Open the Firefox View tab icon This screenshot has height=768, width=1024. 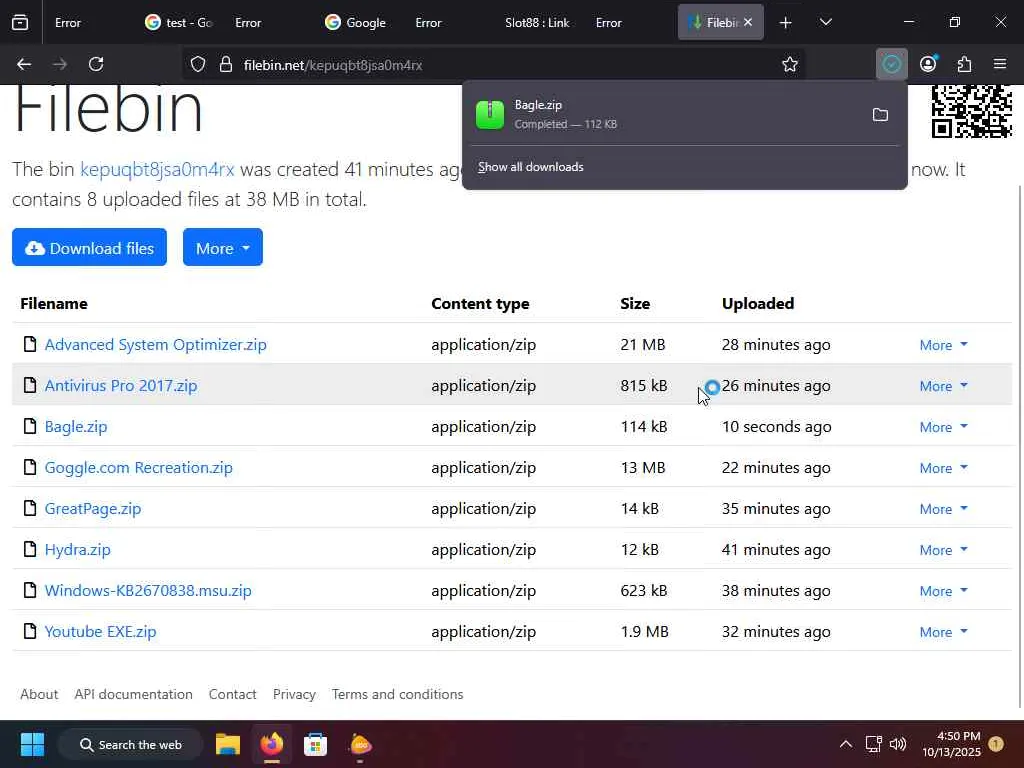coord(20,22)
